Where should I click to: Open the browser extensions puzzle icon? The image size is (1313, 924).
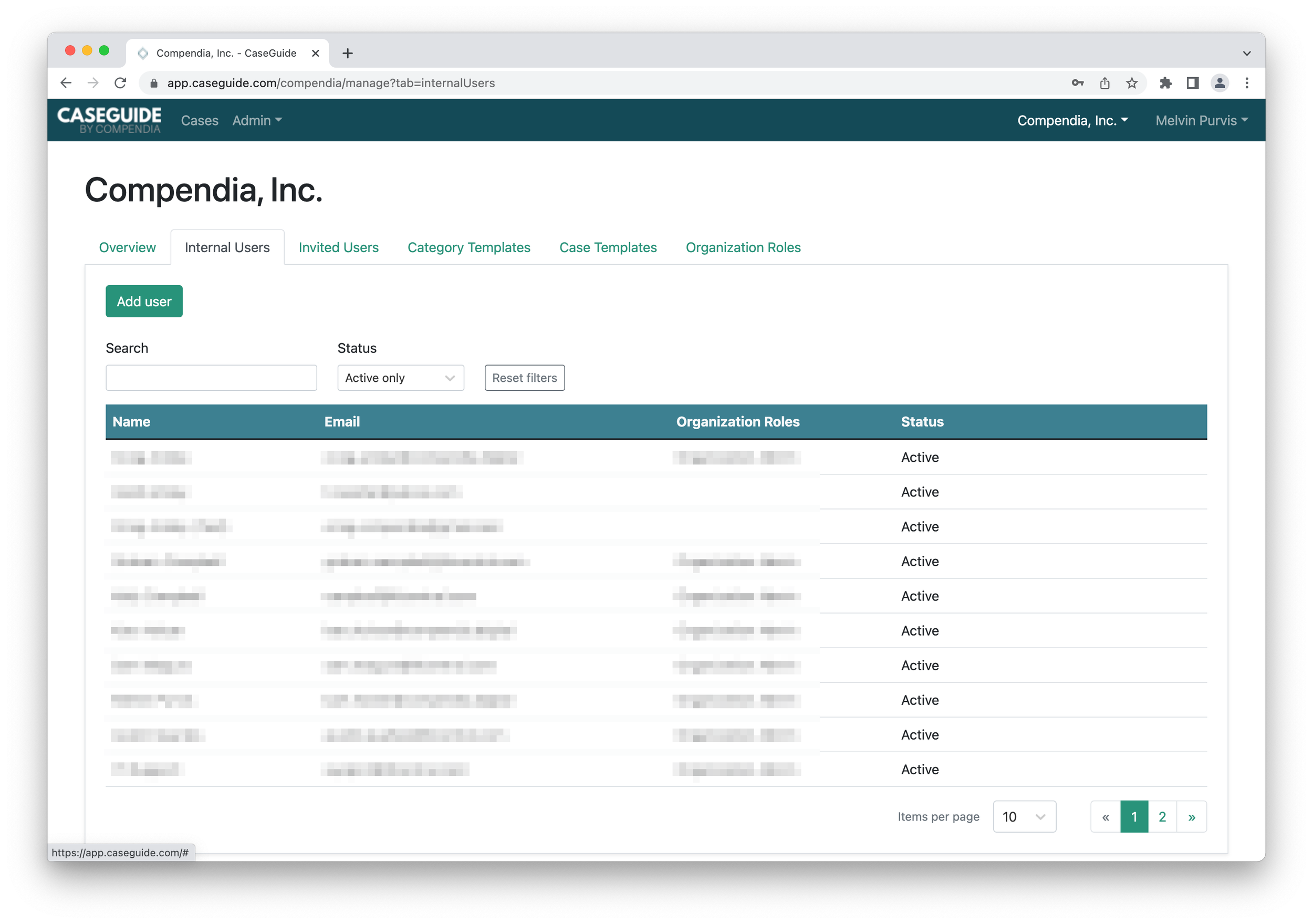point(1165,83)
